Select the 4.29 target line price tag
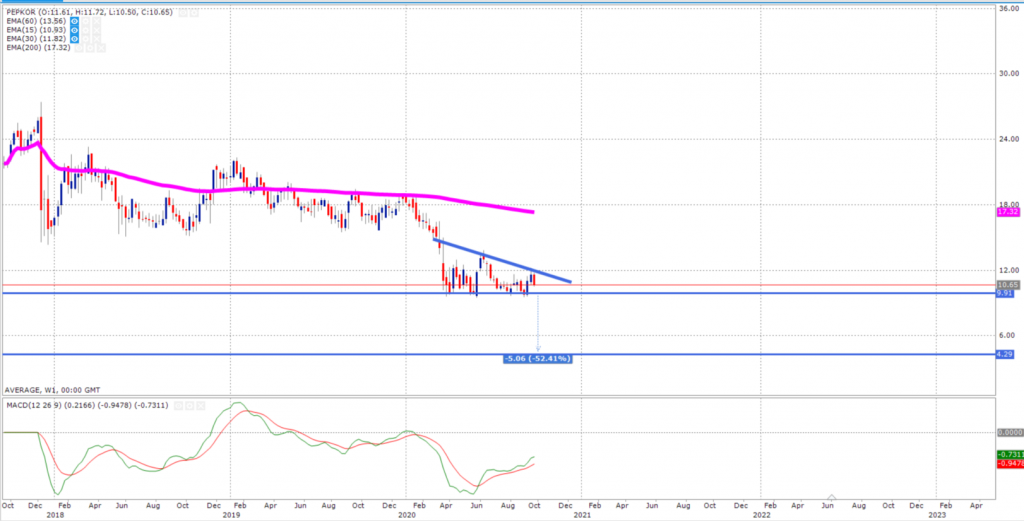Viewport: 1024px width, 521px height. coord(1004,354)
